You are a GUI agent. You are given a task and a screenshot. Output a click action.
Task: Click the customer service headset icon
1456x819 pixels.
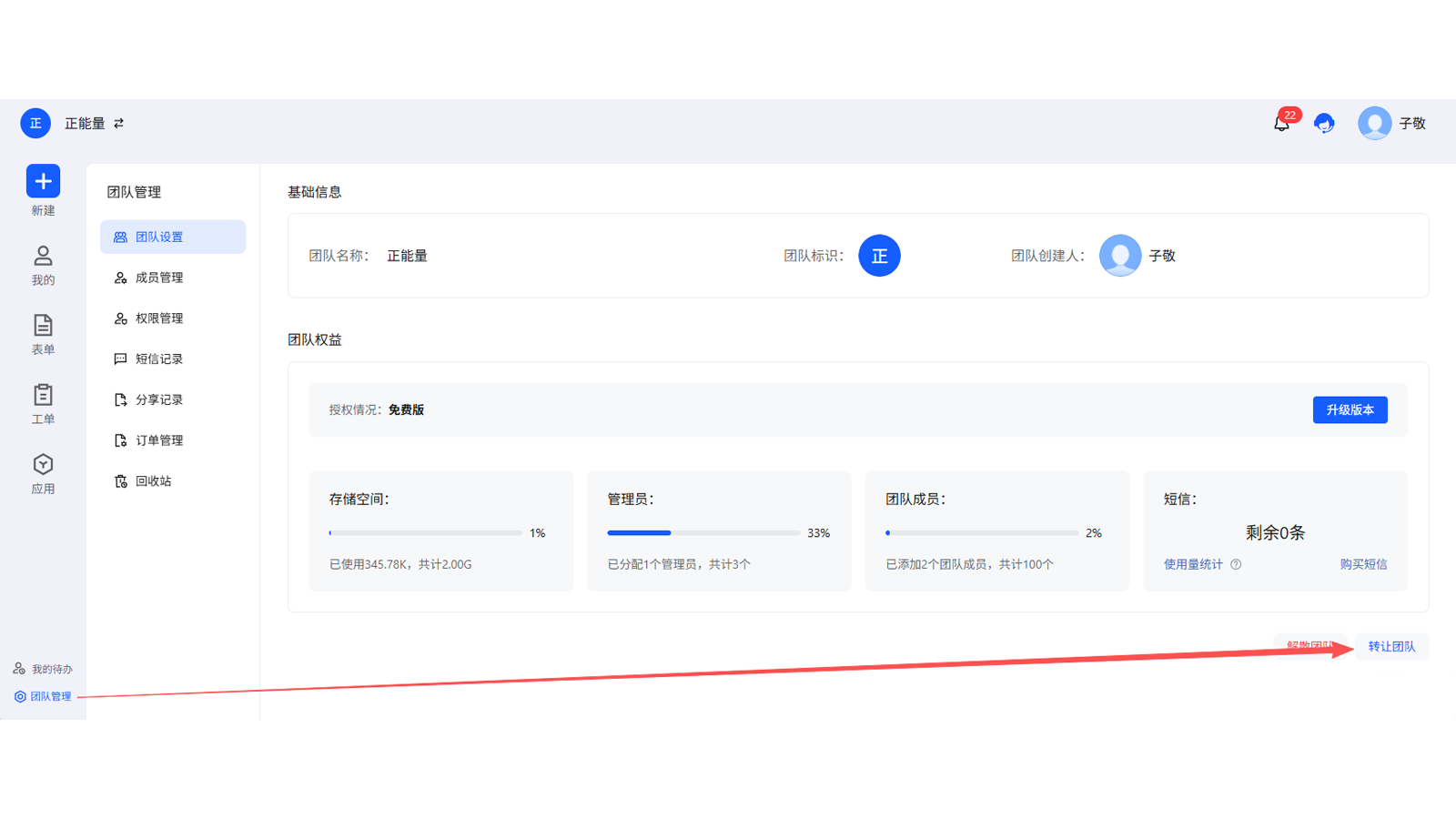(1324, 123)
